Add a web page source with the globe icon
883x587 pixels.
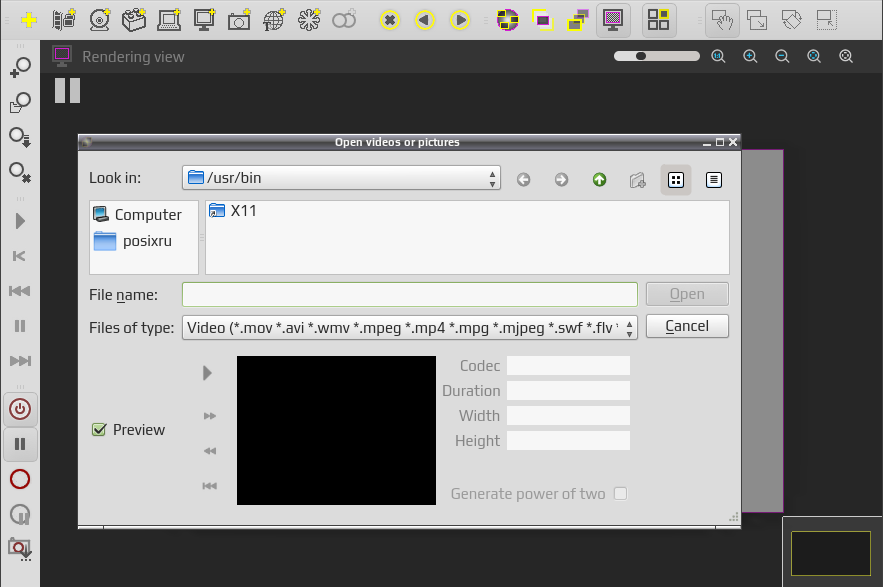(274, 20)
